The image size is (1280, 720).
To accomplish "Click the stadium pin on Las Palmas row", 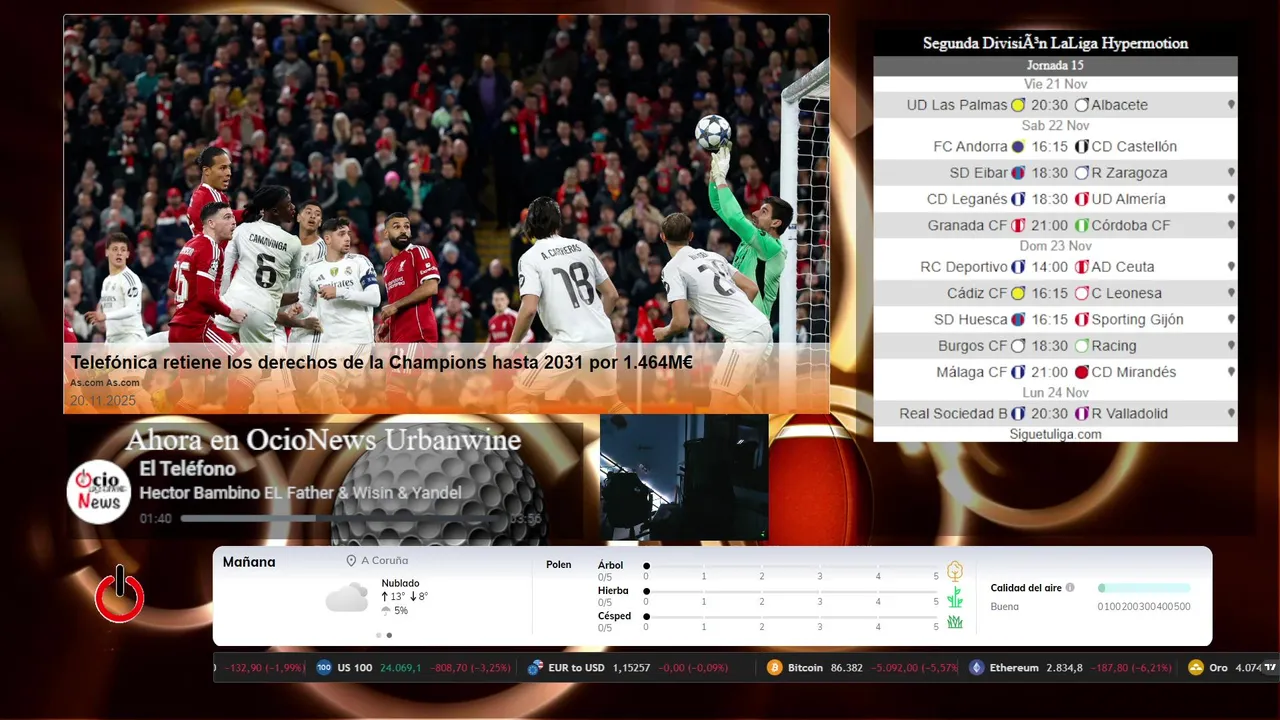I will point(1231,105).
